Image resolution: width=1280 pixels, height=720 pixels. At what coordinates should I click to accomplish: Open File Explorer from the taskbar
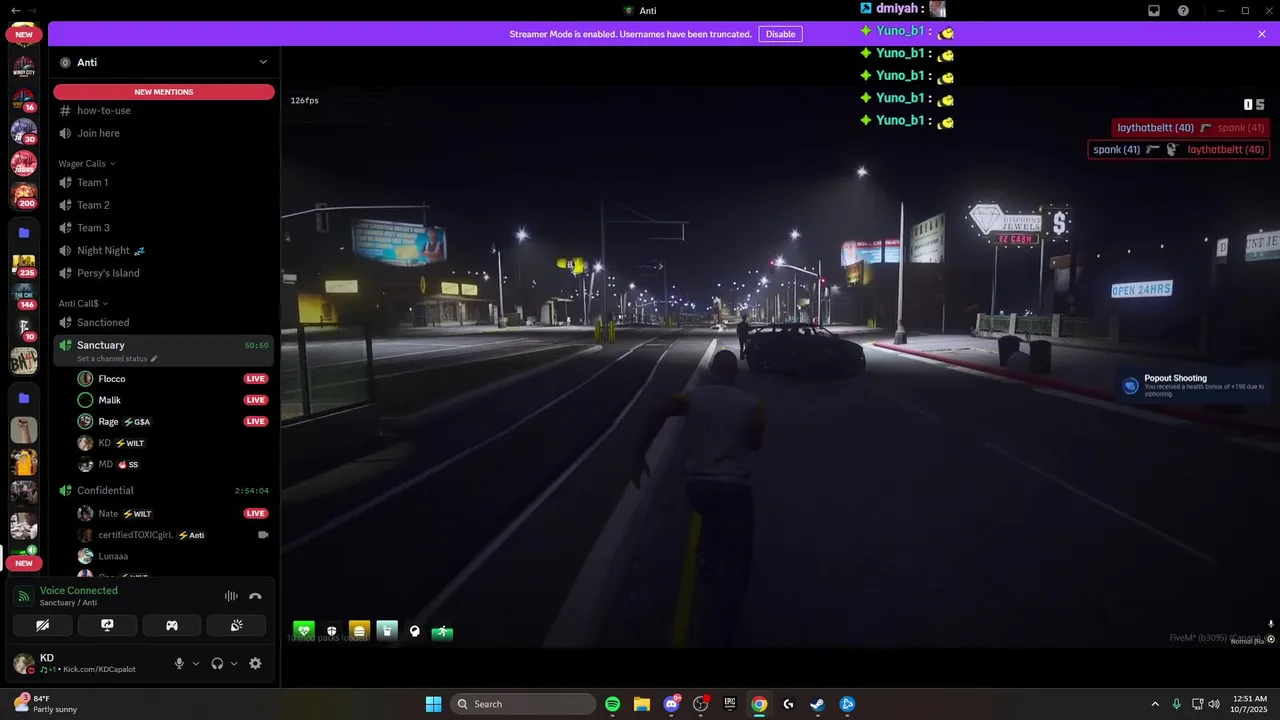click(x=642, y=704)
